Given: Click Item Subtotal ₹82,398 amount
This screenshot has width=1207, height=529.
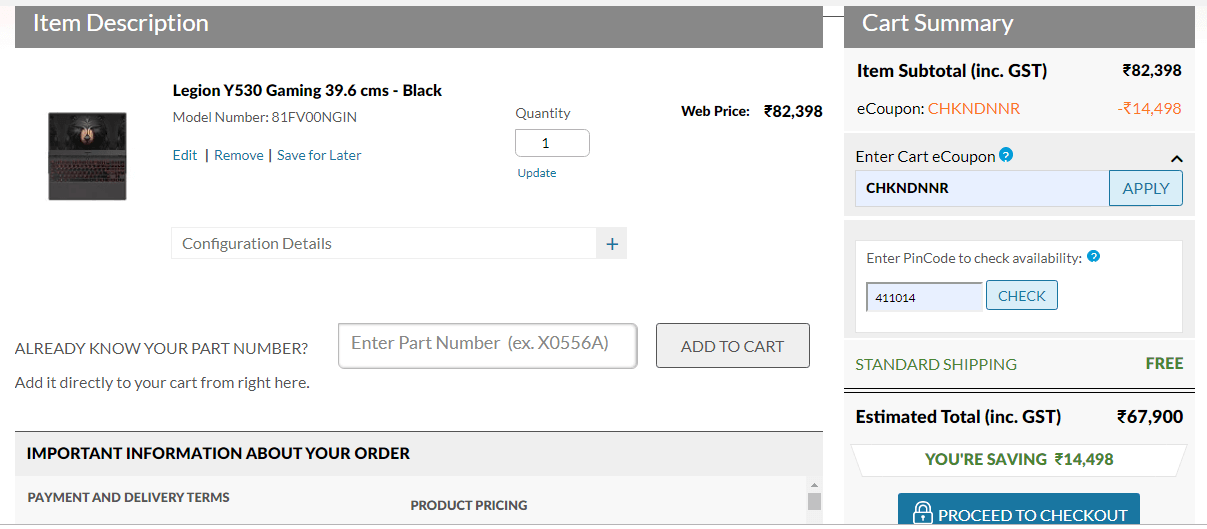Looking at the screenshot, I should click(1152, 70).
